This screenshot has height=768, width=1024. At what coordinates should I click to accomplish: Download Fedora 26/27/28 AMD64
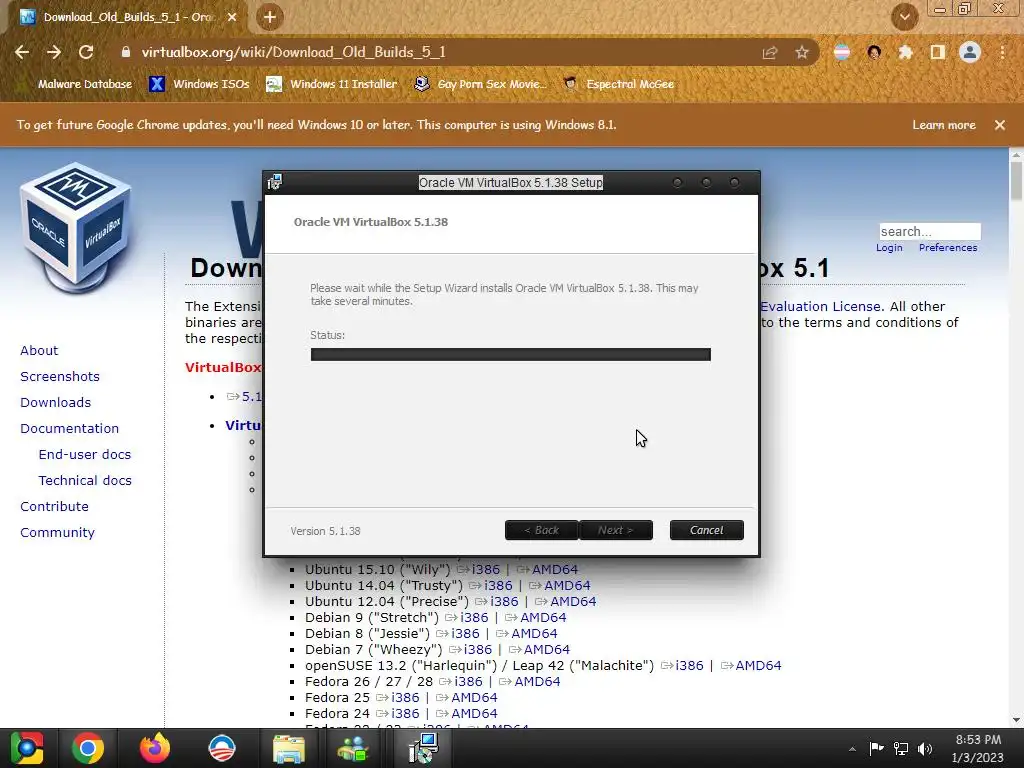coord(537,682)
